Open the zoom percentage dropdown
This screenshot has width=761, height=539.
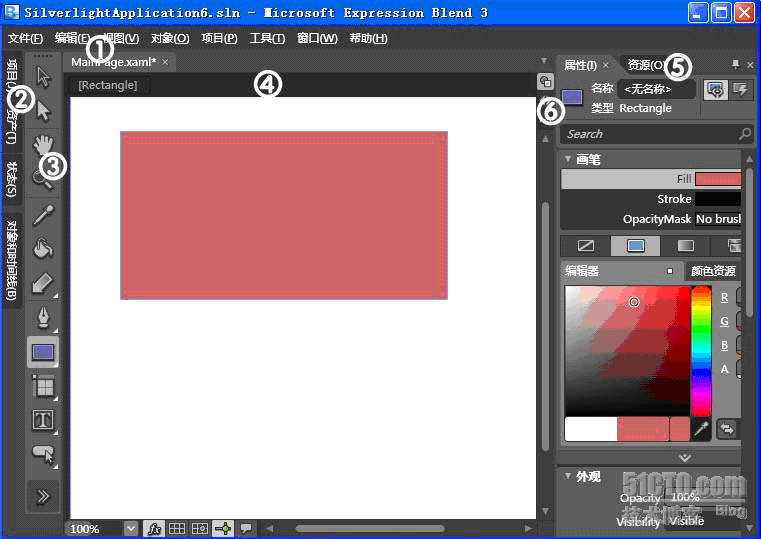(x=131, y=528)
